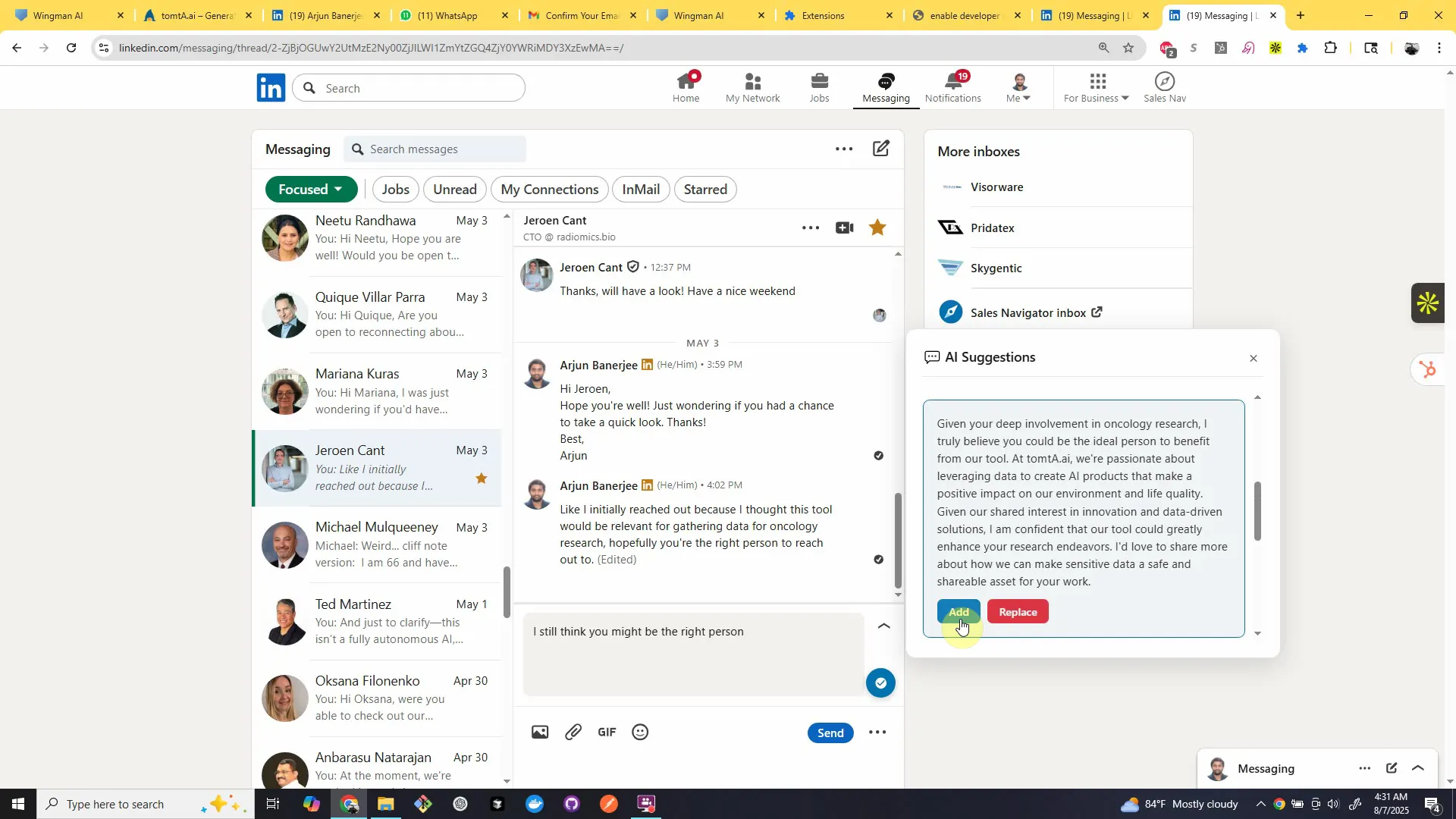Open Messaging panel more options dots
The image size is (1456, 819).
(844, 149)
